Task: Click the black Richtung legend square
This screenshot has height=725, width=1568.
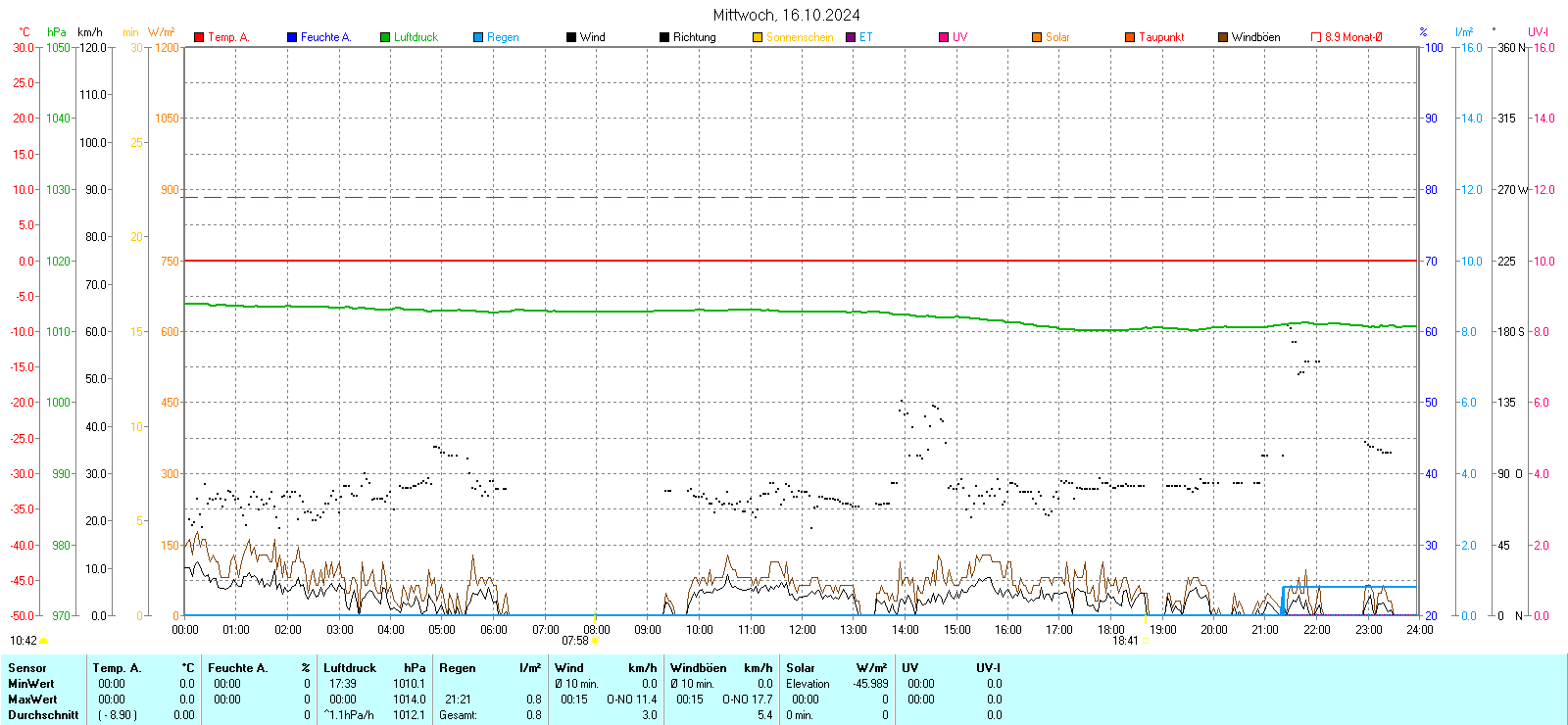Action: [664, 37]
